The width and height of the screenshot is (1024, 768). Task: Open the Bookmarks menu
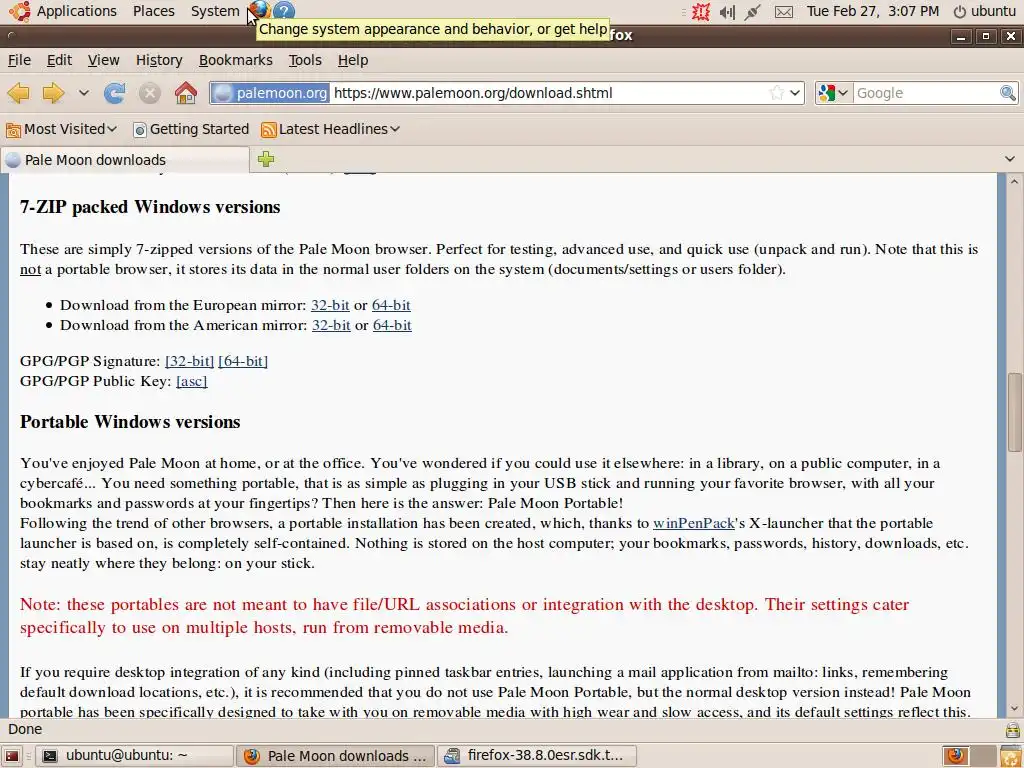(x=235, y=60)
